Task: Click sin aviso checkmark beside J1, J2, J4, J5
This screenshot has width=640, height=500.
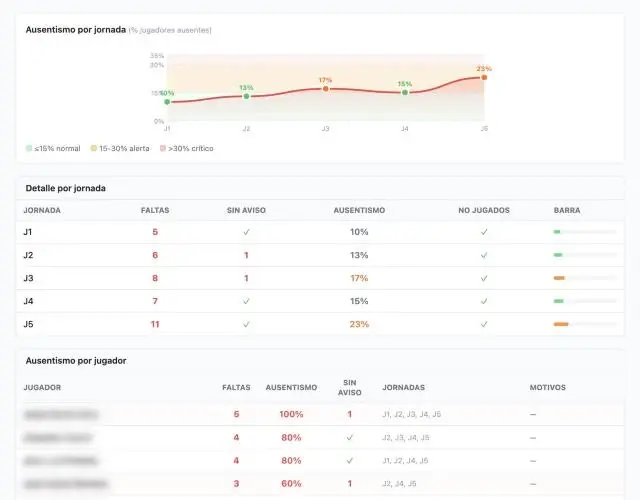Action: point(350,461)
